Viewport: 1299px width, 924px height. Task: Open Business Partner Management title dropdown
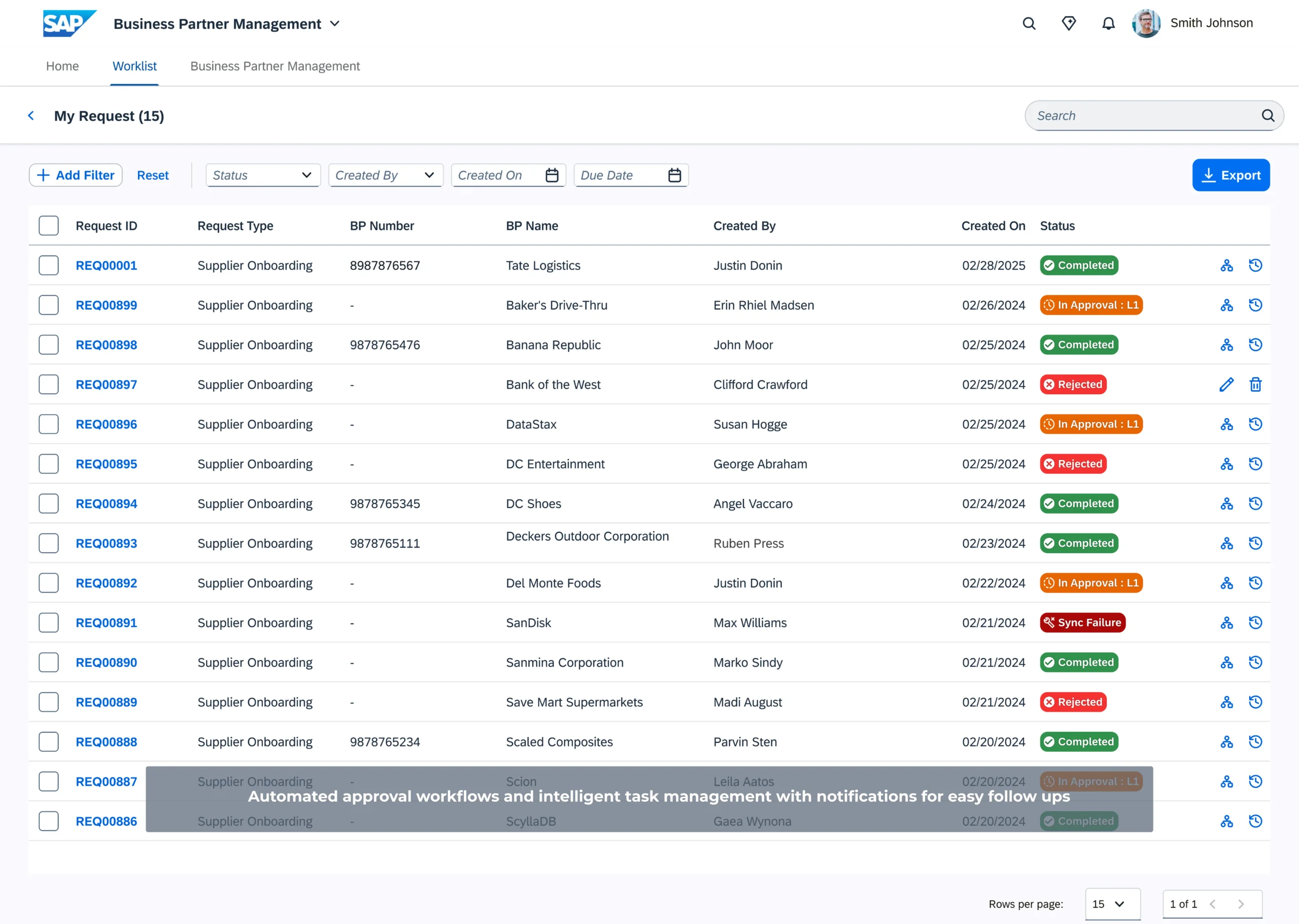[x=335, y=24]
